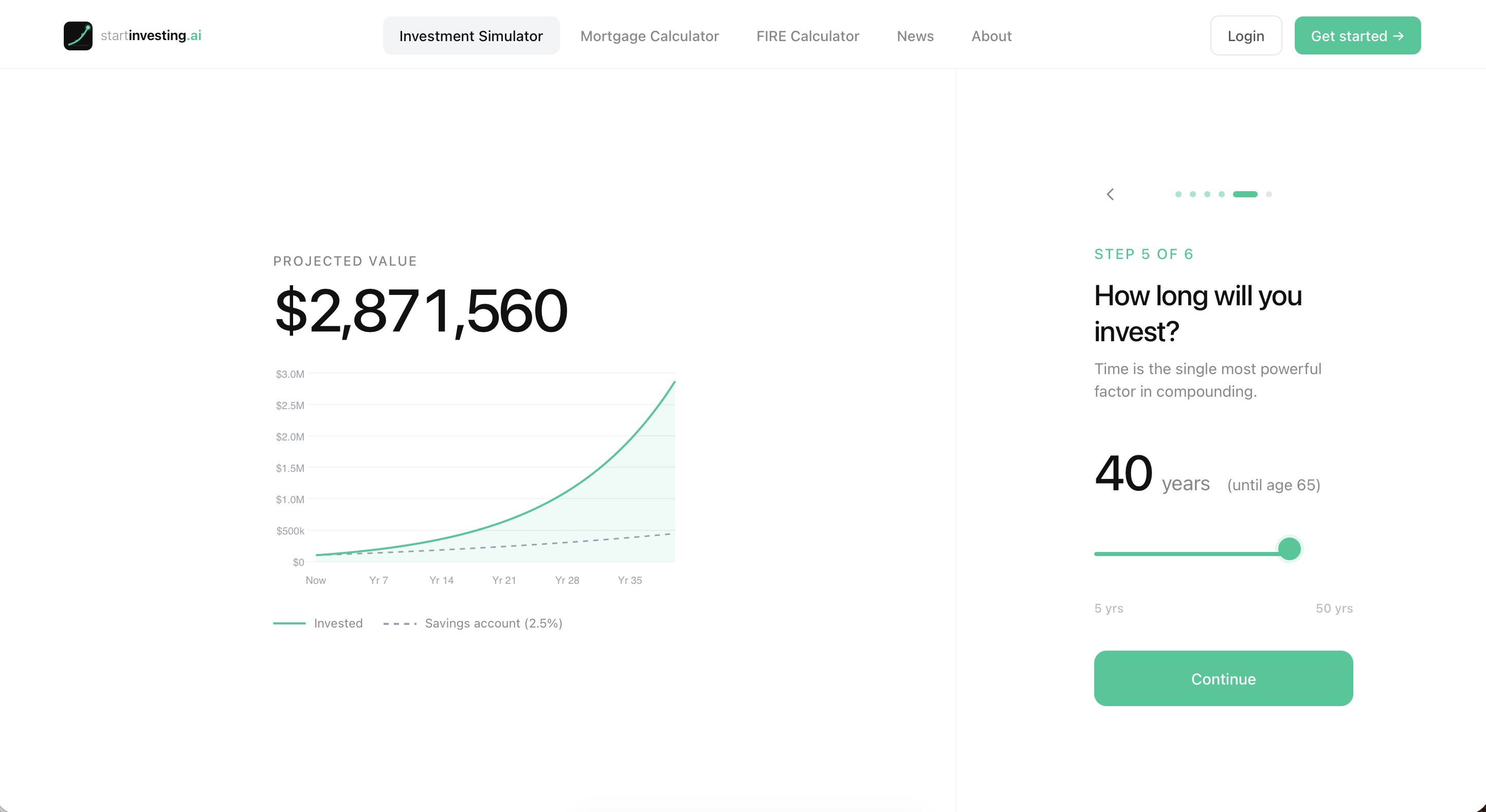The height and width of the screenshot is (812, 1486).
Task: Go back using the left chevron
Action: point(1111,194)
